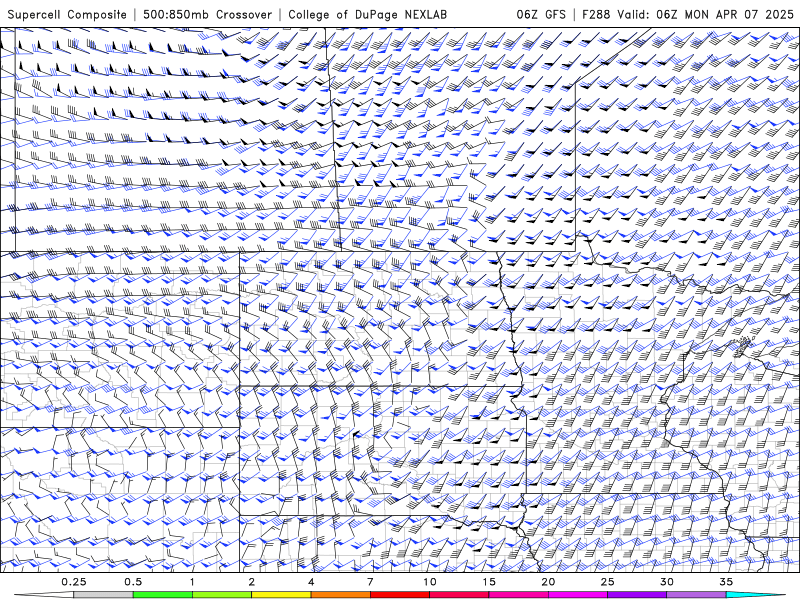Select the lime green 1–2 color bar segment

(x=221, y=595)
